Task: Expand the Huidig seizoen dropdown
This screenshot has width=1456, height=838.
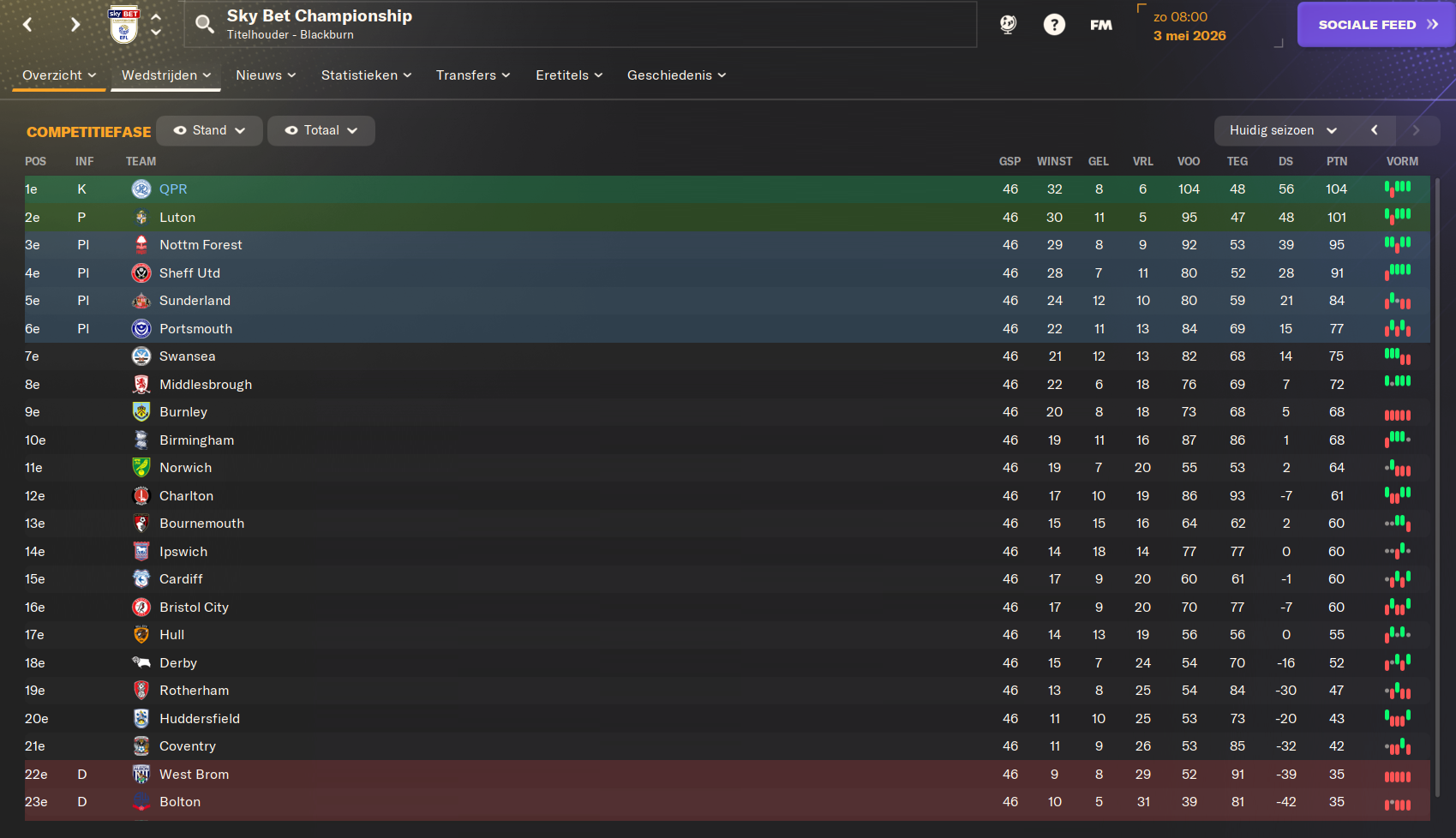Action: (1283, 130)
